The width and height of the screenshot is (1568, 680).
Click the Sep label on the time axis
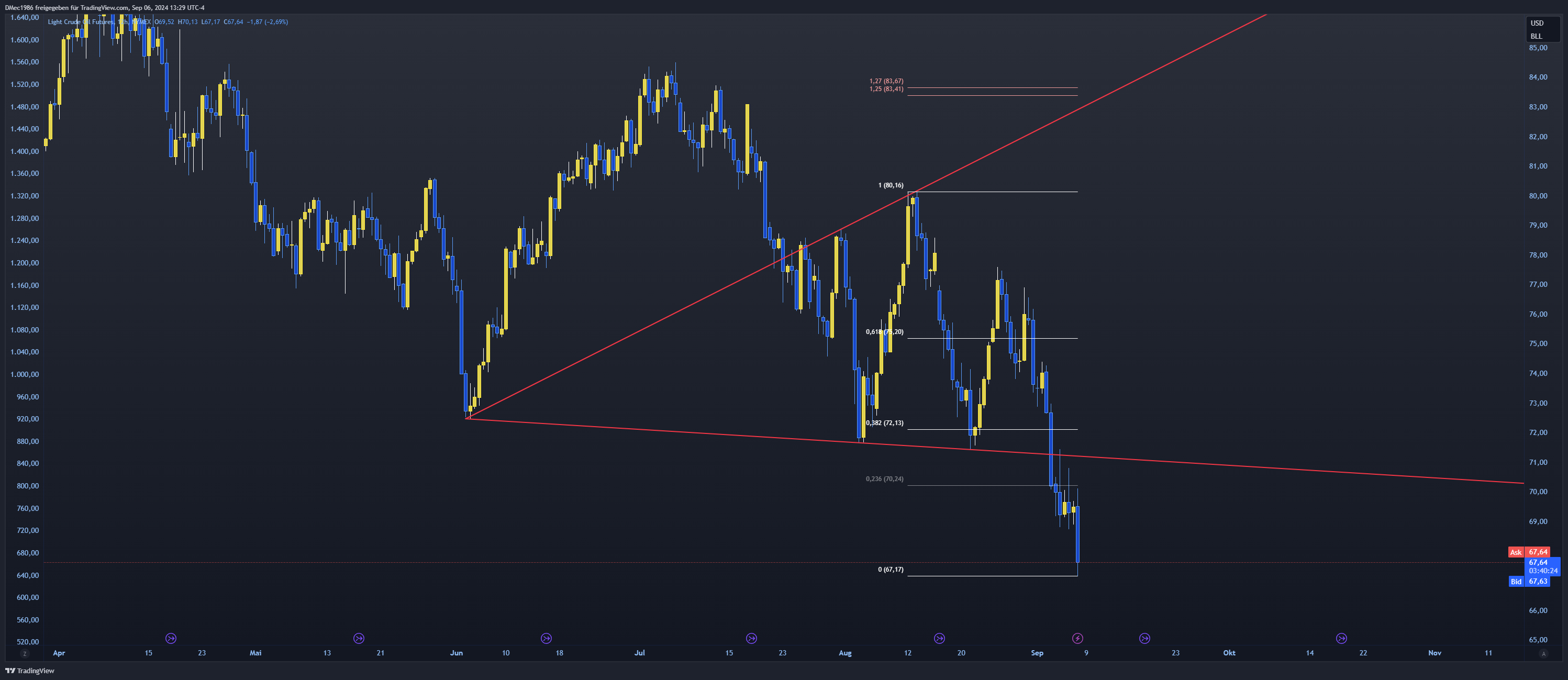(1037, 653)
